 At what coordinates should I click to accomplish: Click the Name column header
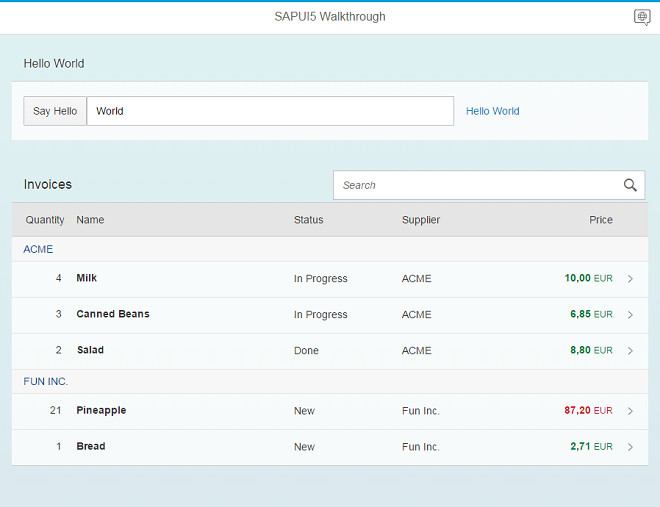(x=90, y=220)
